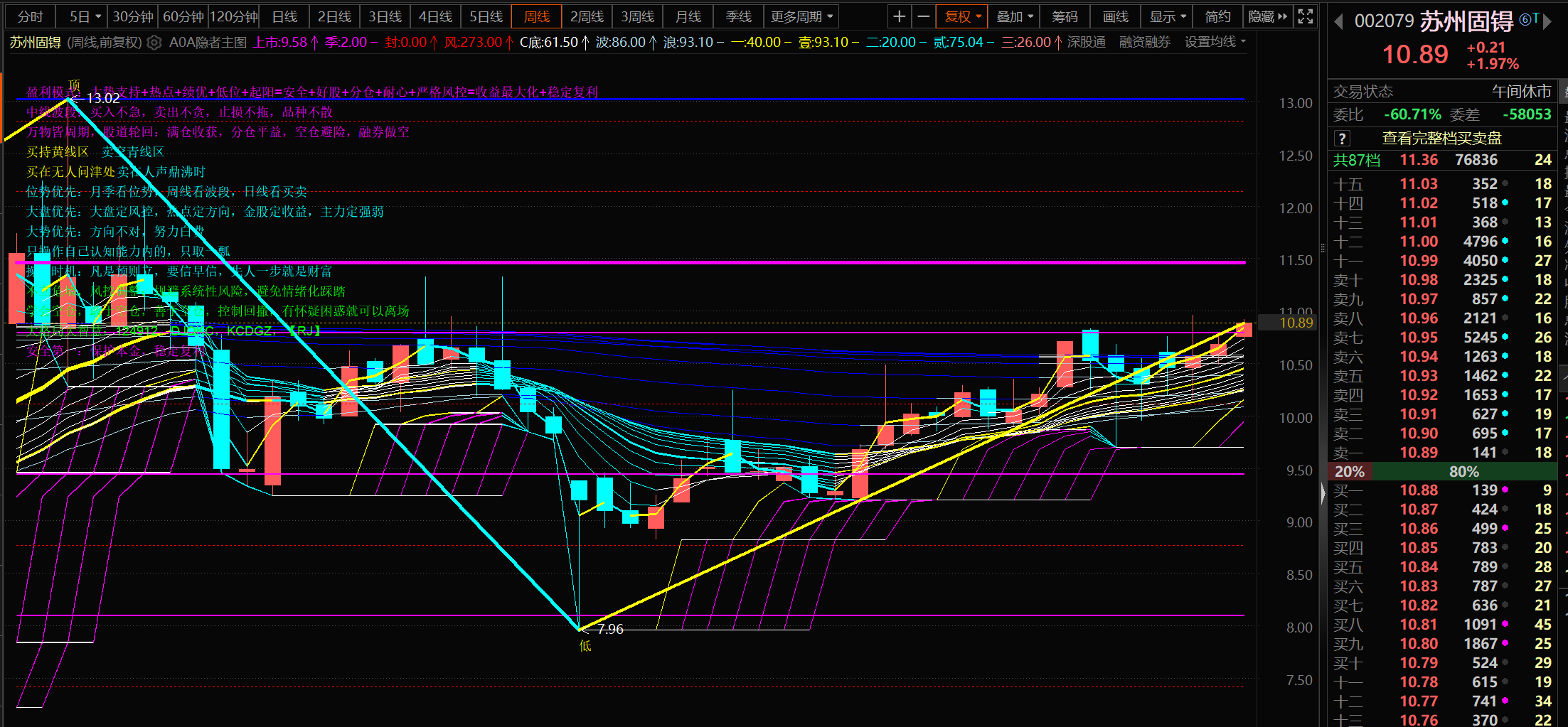The width and height of the screenshot is (1568, 727).
Task: Switch to 分时 tab
Action: (31, 16)
